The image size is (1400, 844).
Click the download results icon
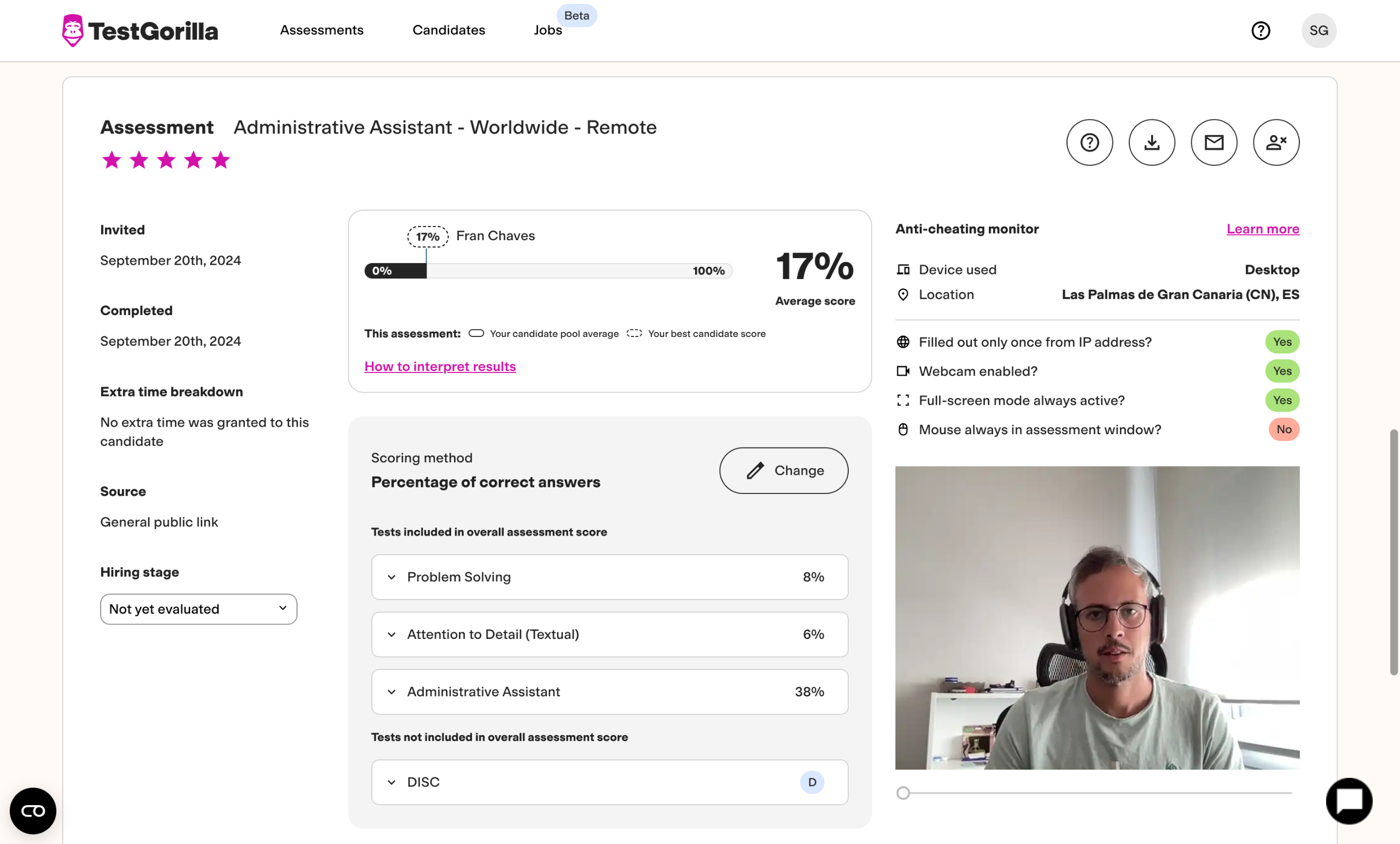[1151, 142]
